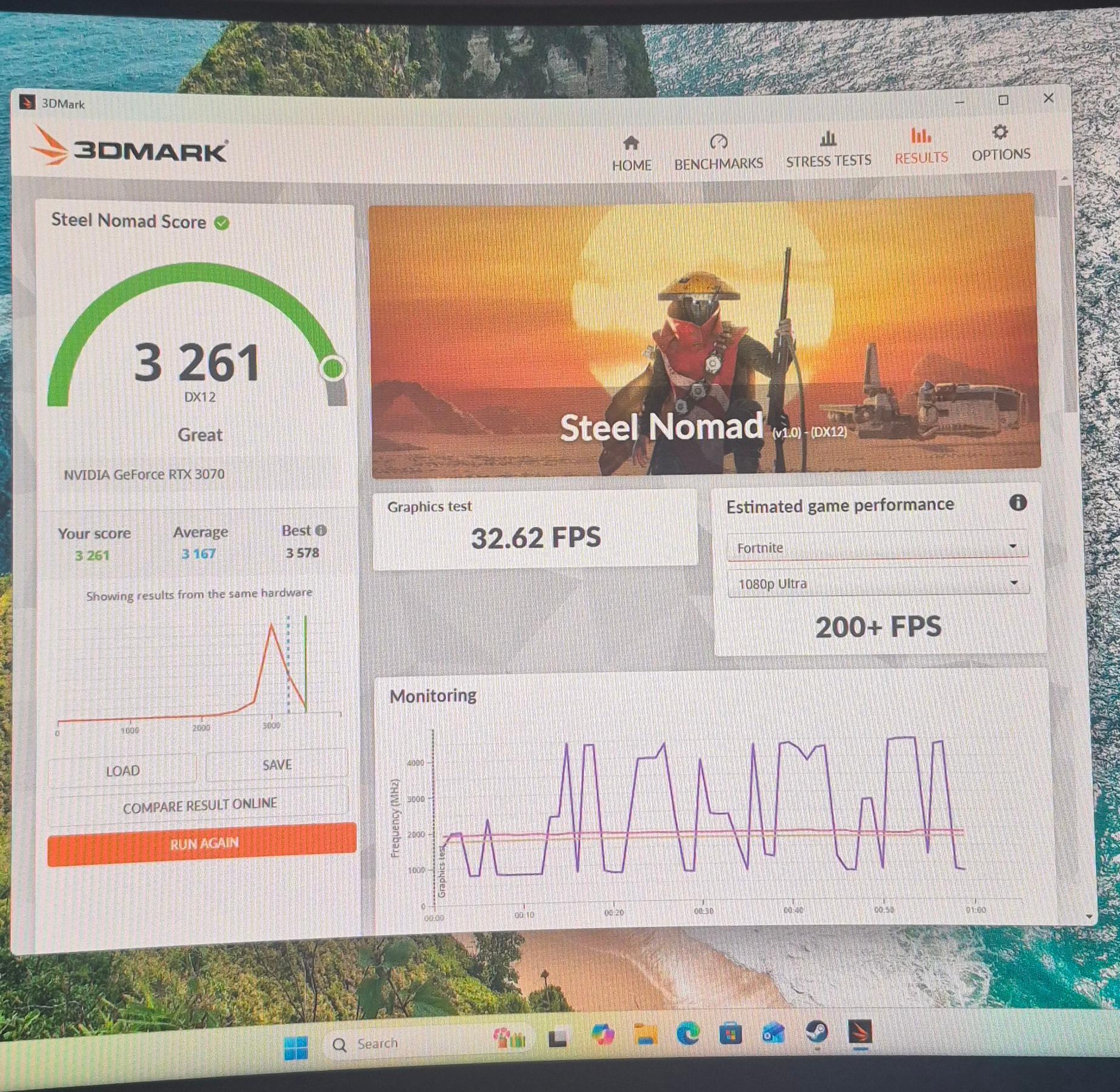
Task: Open Microsoft Store from the taskbar
Action: (x=730, y=1033)
